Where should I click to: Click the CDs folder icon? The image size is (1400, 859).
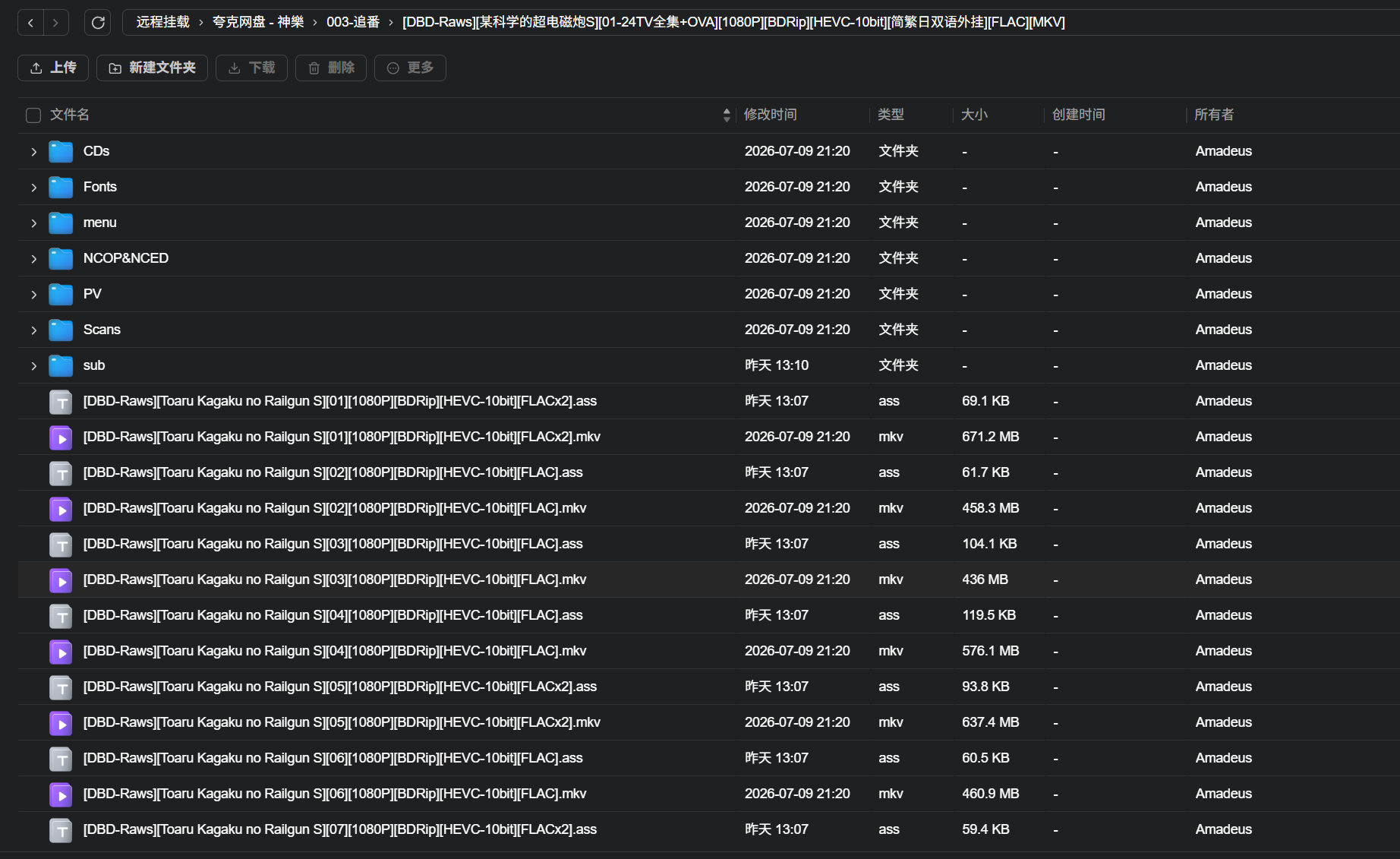click(61, 151)
